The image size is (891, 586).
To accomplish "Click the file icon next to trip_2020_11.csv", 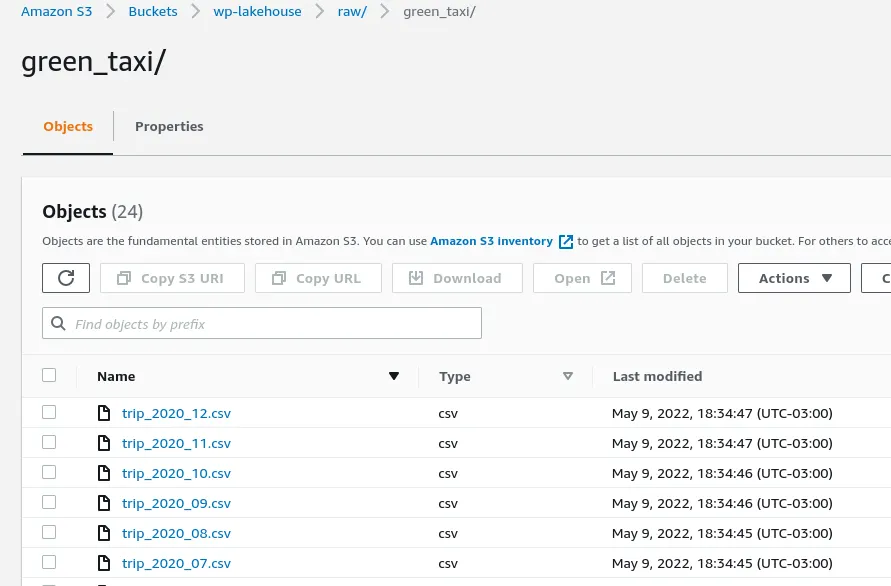I will [104, 443].
